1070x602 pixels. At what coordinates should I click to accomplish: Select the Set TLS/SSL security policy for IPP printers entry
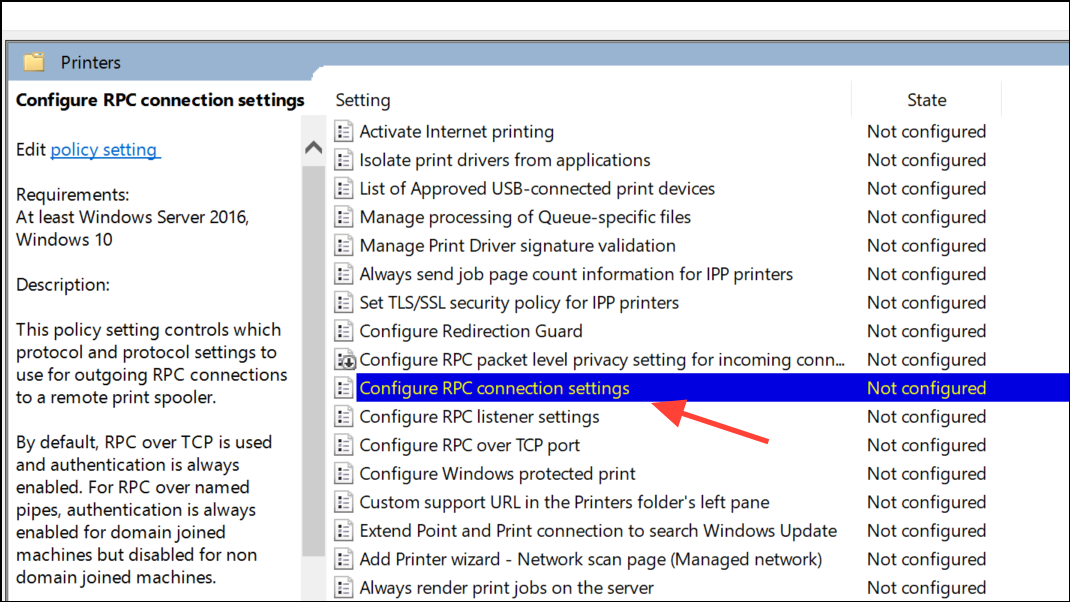tap(518, 302)
